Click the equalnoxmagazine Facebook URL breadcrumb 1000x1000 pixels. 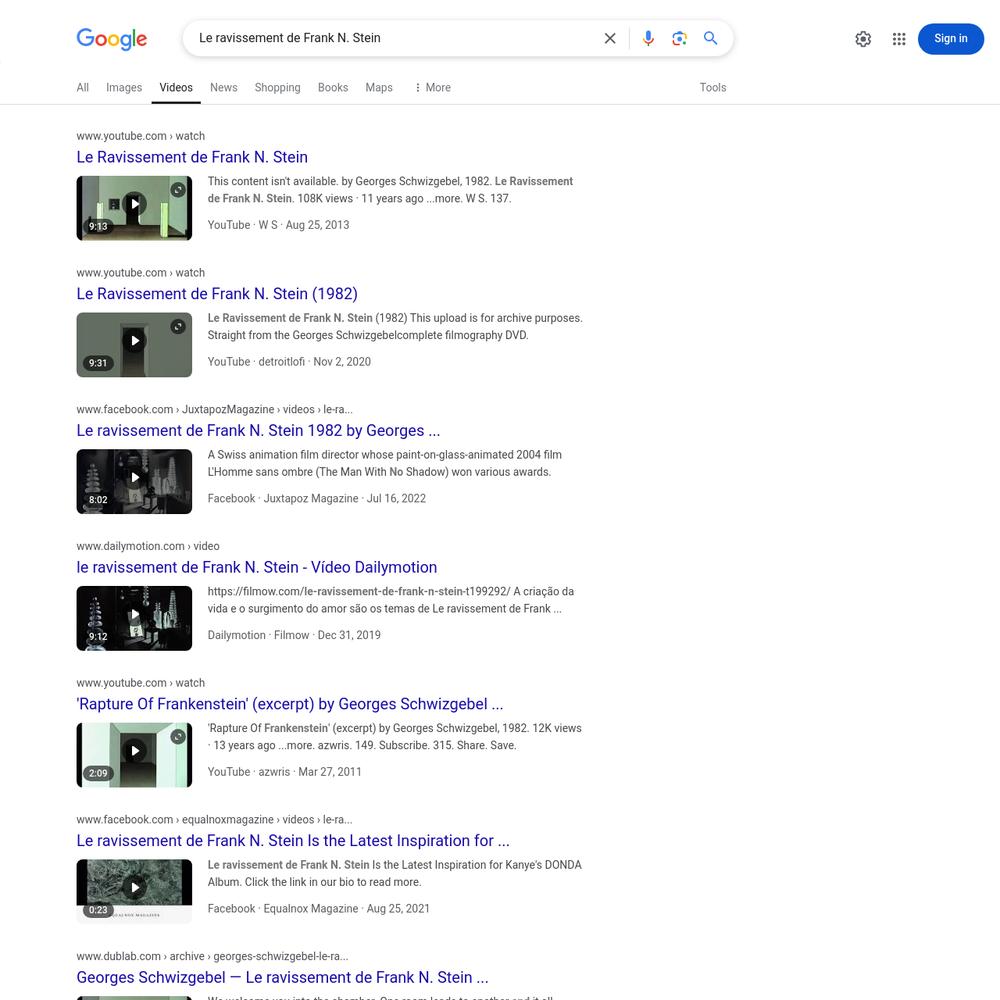click(214, 820)
